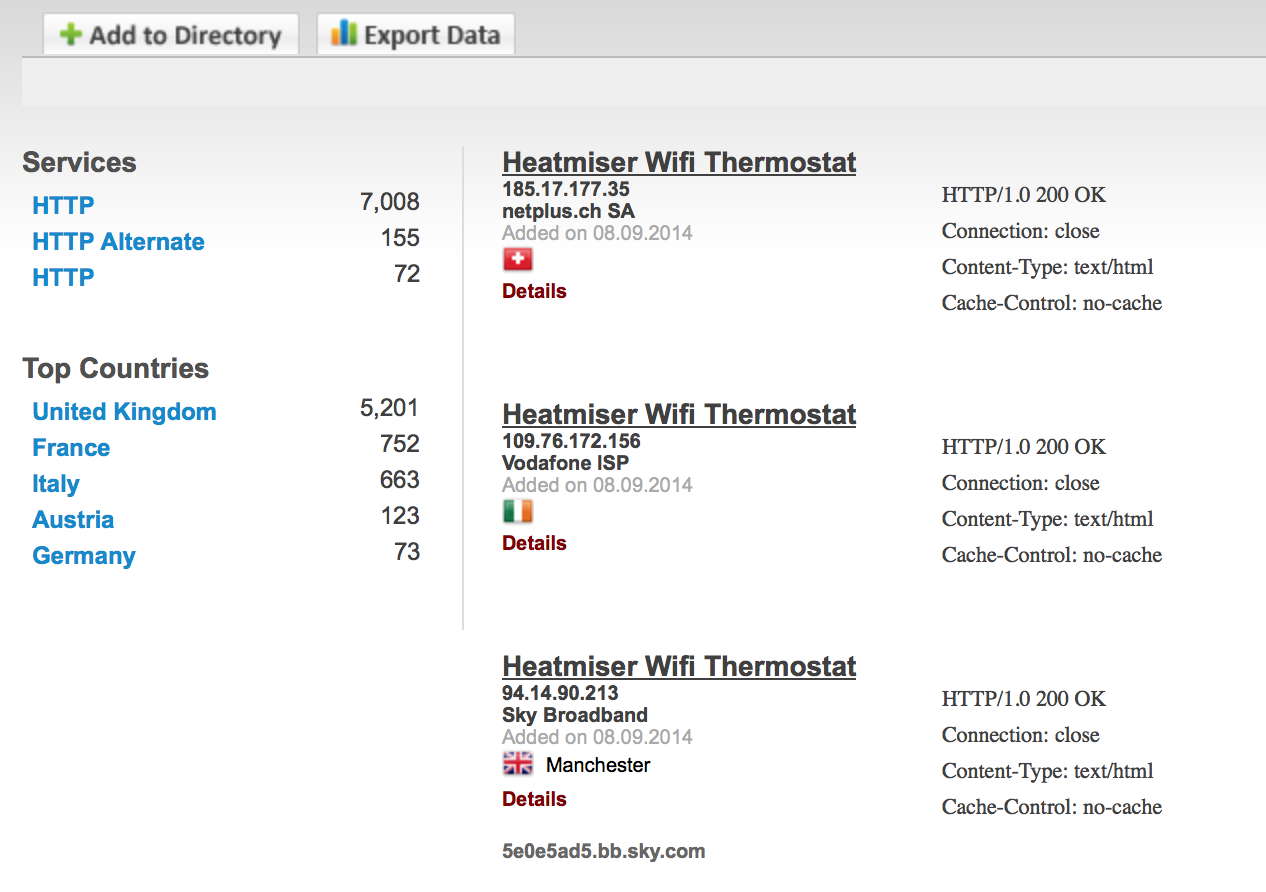Click the IP address 185.17.177.35
Image resolution: width=1266 pixels, height=892 pixels.
click(x=566, y=189)
